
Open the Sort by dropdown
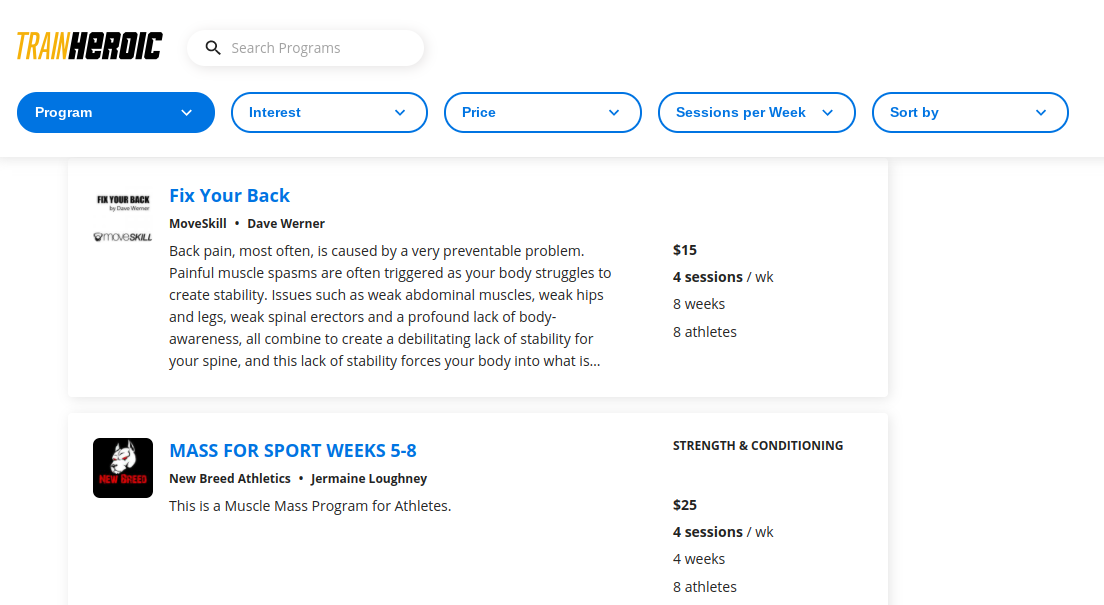970,113
